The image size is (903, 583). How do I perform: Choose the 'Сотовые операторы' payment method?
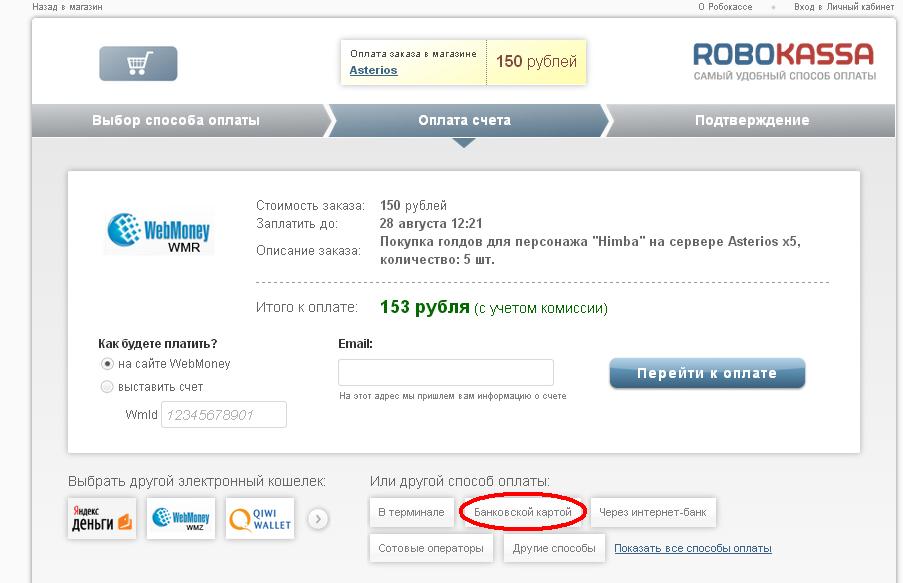431,548
